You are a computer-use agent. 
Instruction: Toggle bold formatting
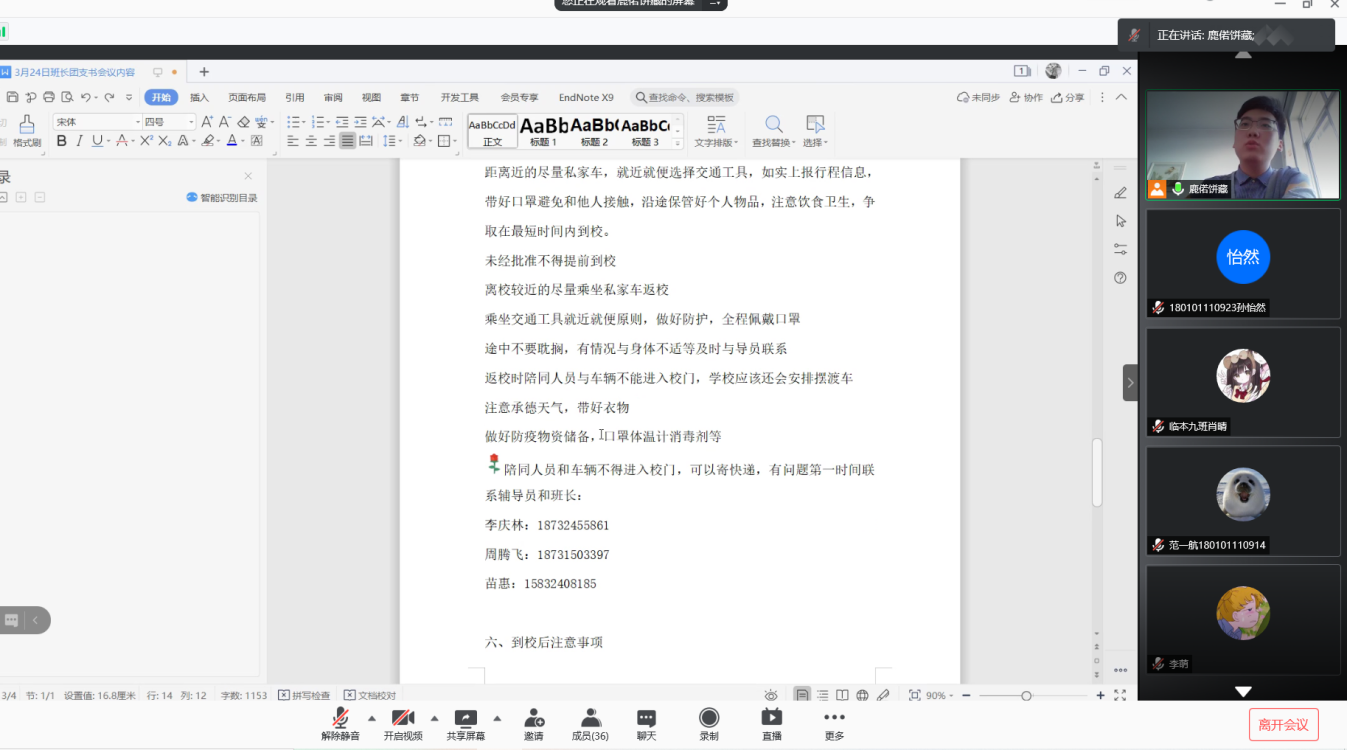pos(61,141)
